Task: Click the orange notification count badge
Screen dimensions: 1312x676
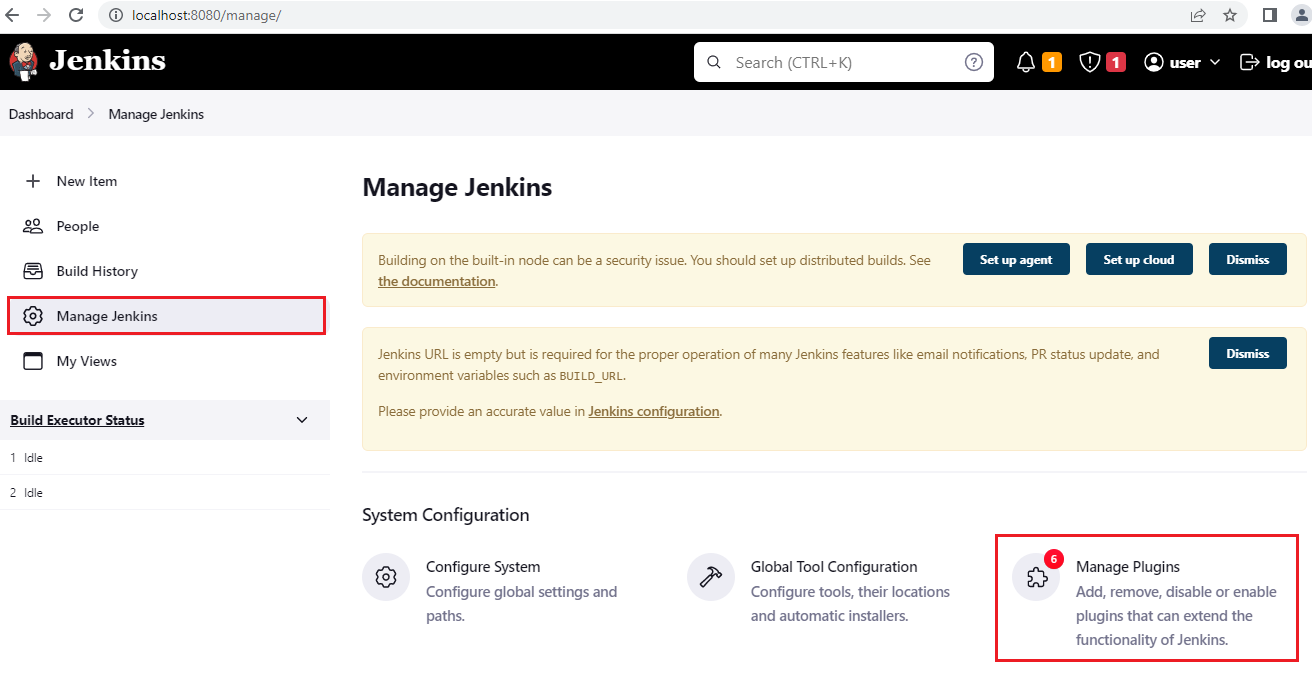Action: 1052,62
